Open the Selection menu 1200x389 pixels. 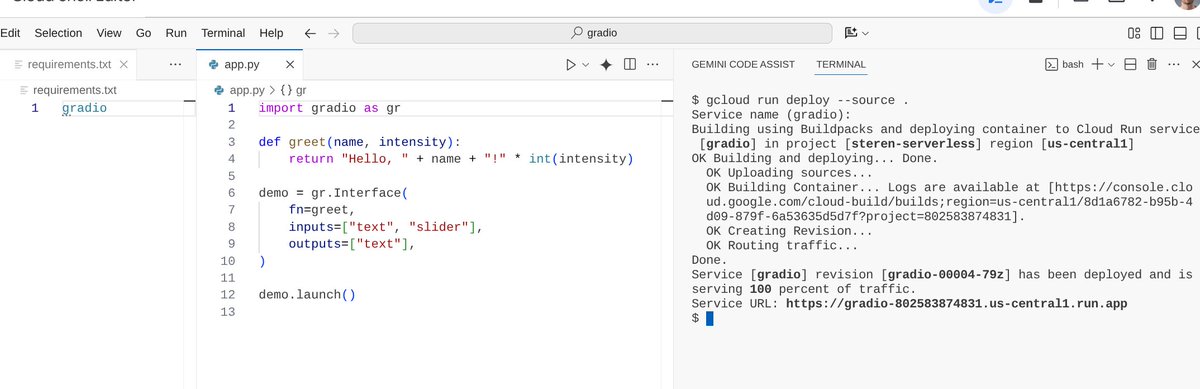point(58,33)
